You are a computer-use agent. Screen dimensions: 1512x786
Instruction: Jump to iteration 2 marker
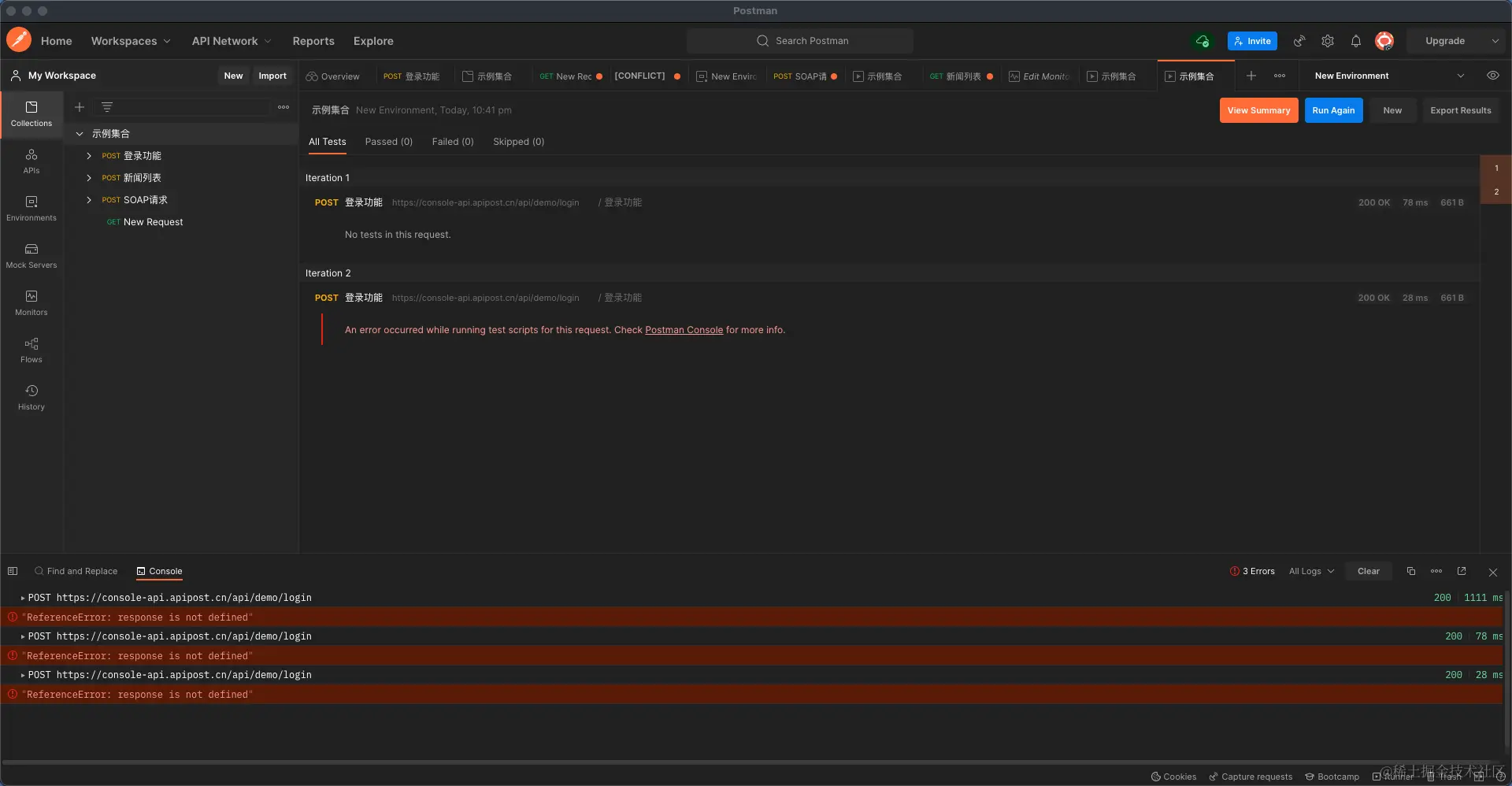1496,191
